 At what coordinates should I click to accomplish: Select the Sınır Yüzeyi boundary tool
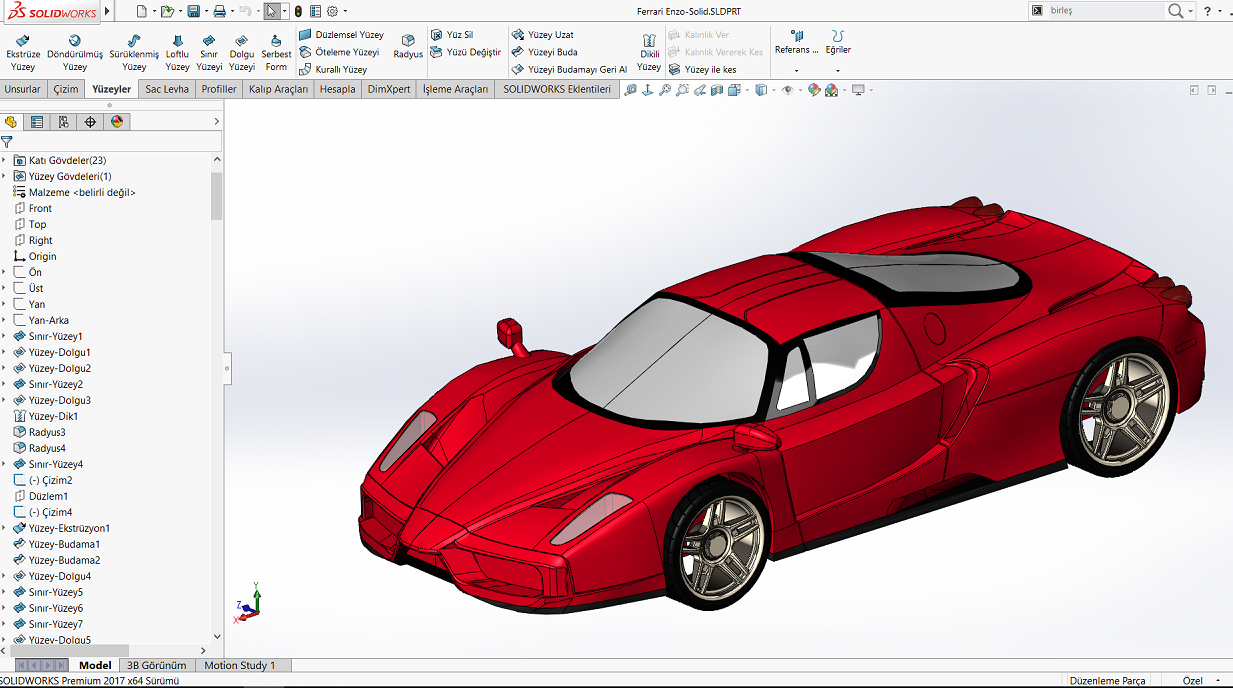click(x=209, y=53)
